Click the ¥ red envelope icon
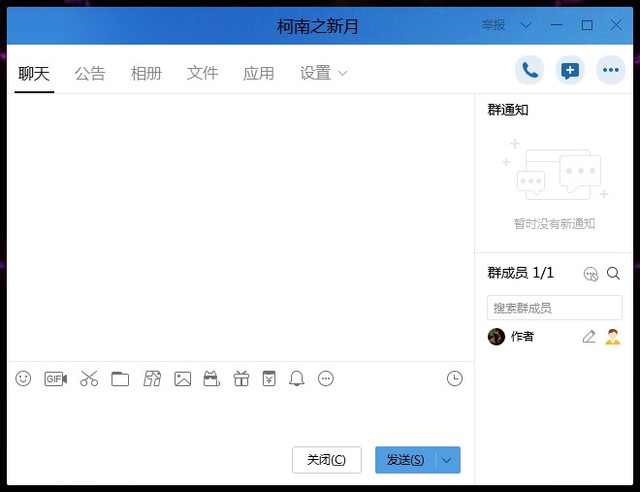640x492 pixels. point(269,378)
